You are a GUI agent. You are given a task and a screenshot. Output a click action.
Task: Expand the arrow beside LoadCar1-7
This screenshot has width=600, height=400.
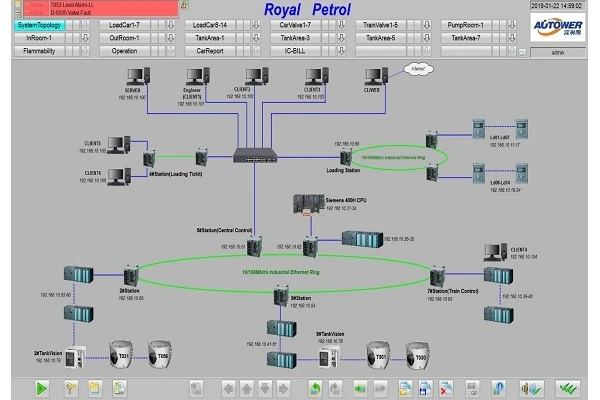(x=171, y=25)
